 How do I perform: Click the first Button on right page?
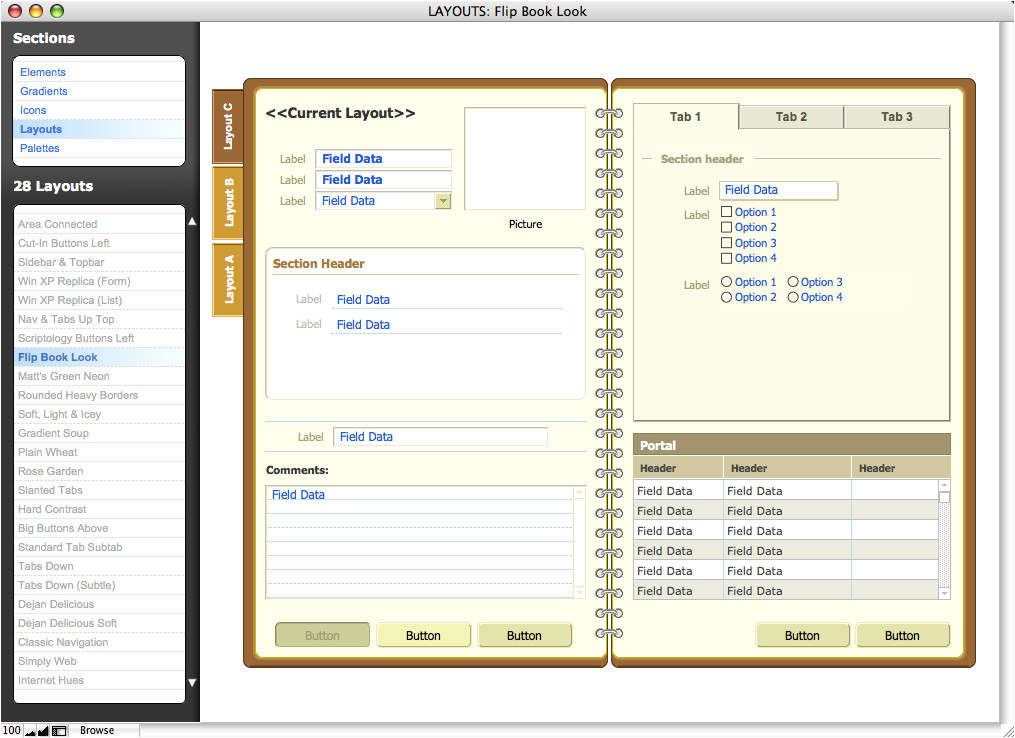(802, 635)
